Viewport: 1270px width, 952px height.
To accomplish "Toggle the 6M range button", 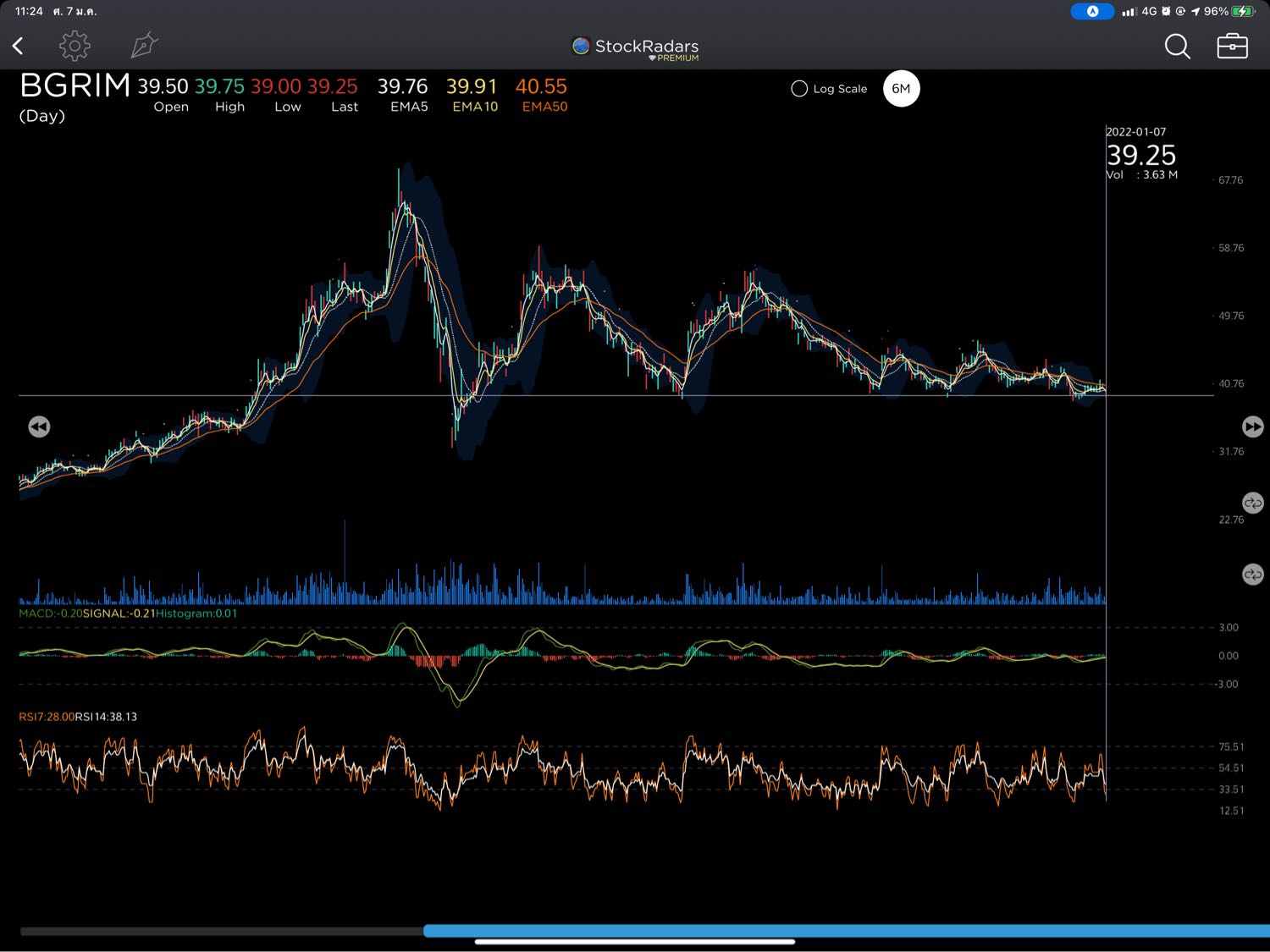I will point(901,89).
